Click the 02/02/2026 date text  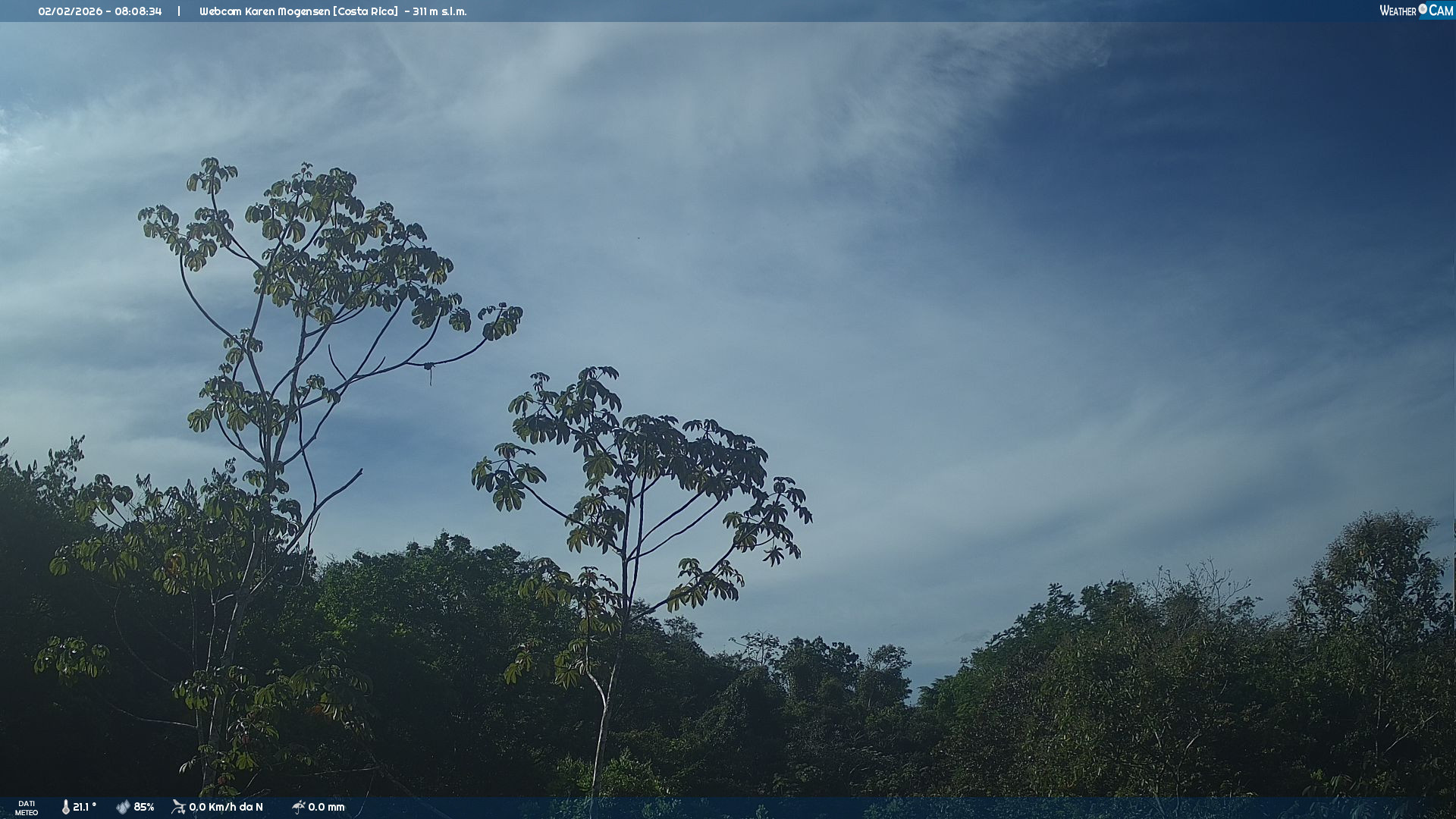tap(70, 11)
